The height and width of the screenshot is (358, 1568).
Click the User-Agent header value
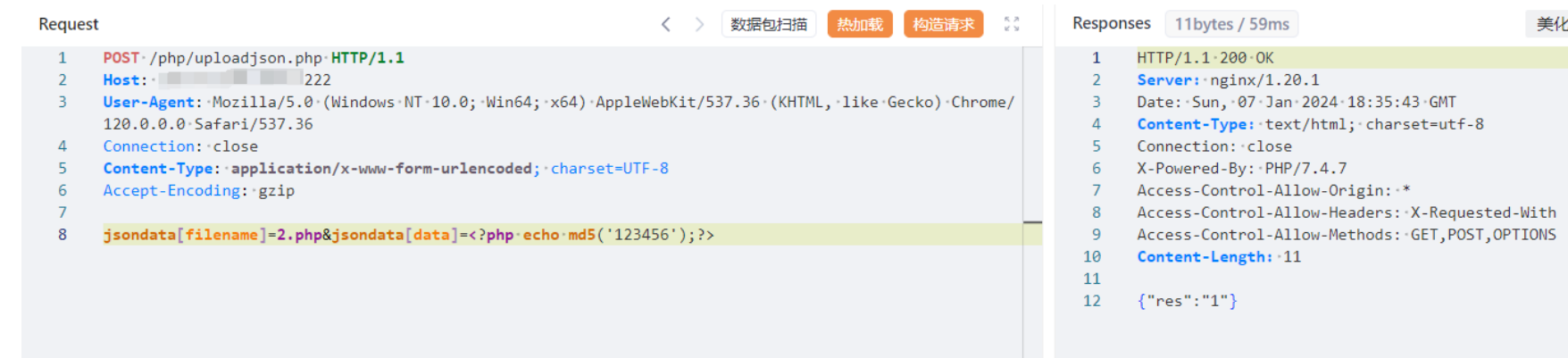(613, 112)
